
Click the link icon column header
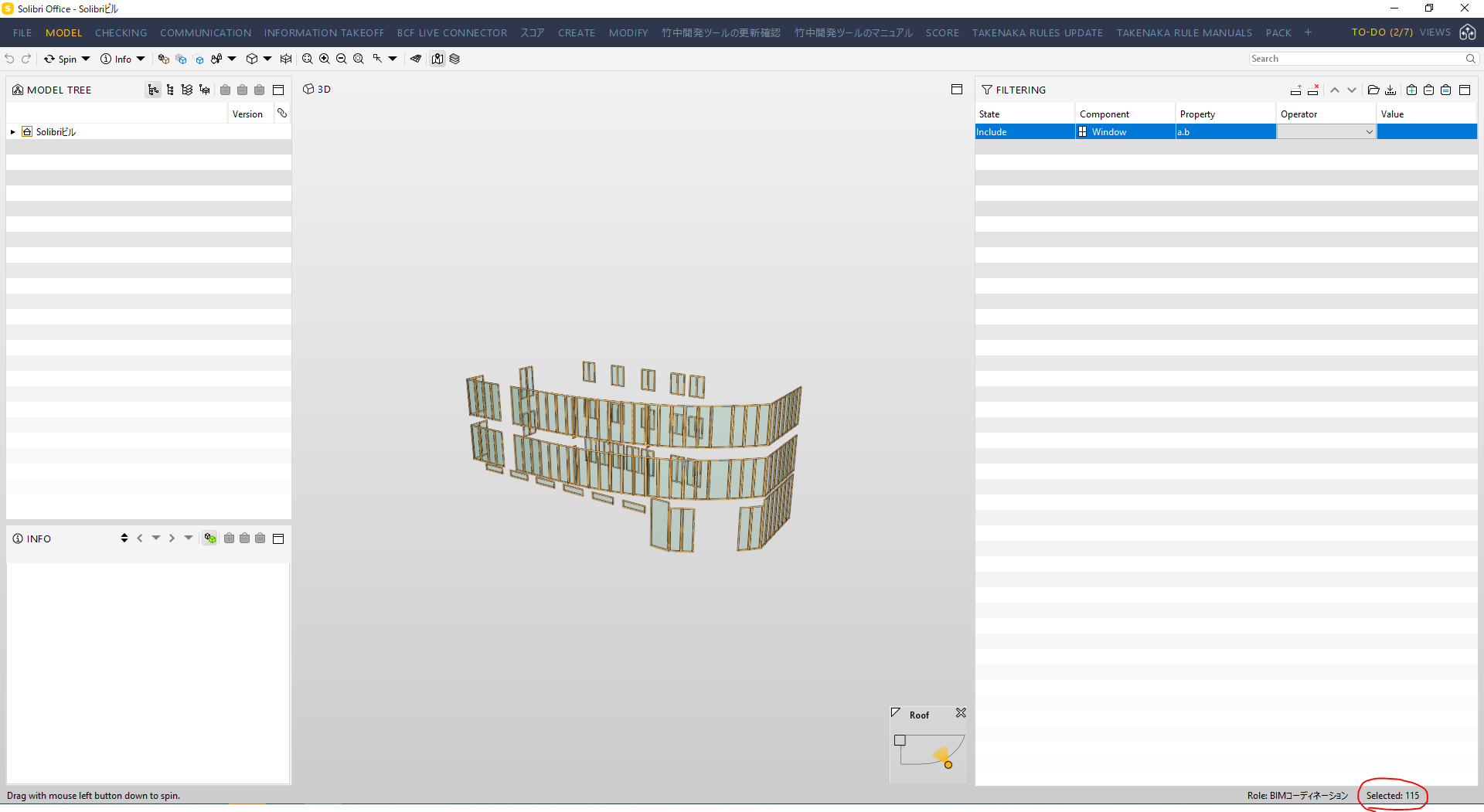coord(282,114)
